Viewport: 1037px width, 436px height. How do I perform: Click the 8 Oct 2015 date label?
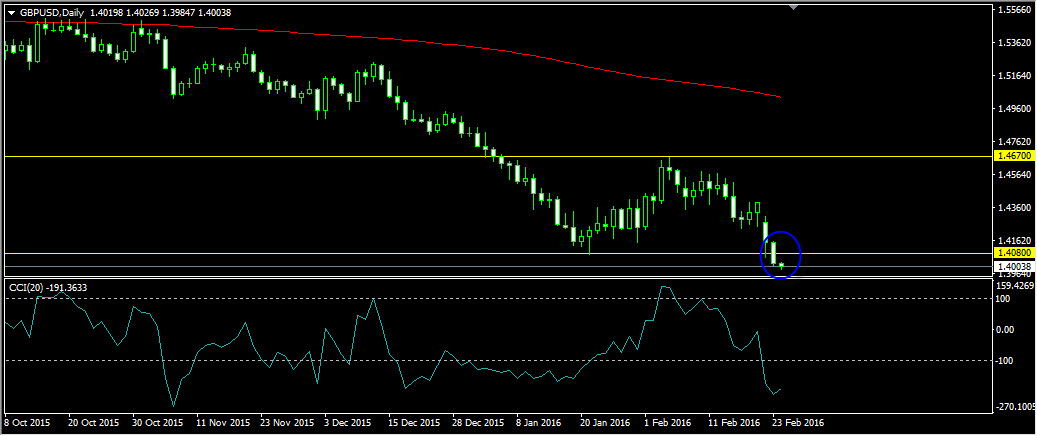pyautogui.click(x=27, y=423)
